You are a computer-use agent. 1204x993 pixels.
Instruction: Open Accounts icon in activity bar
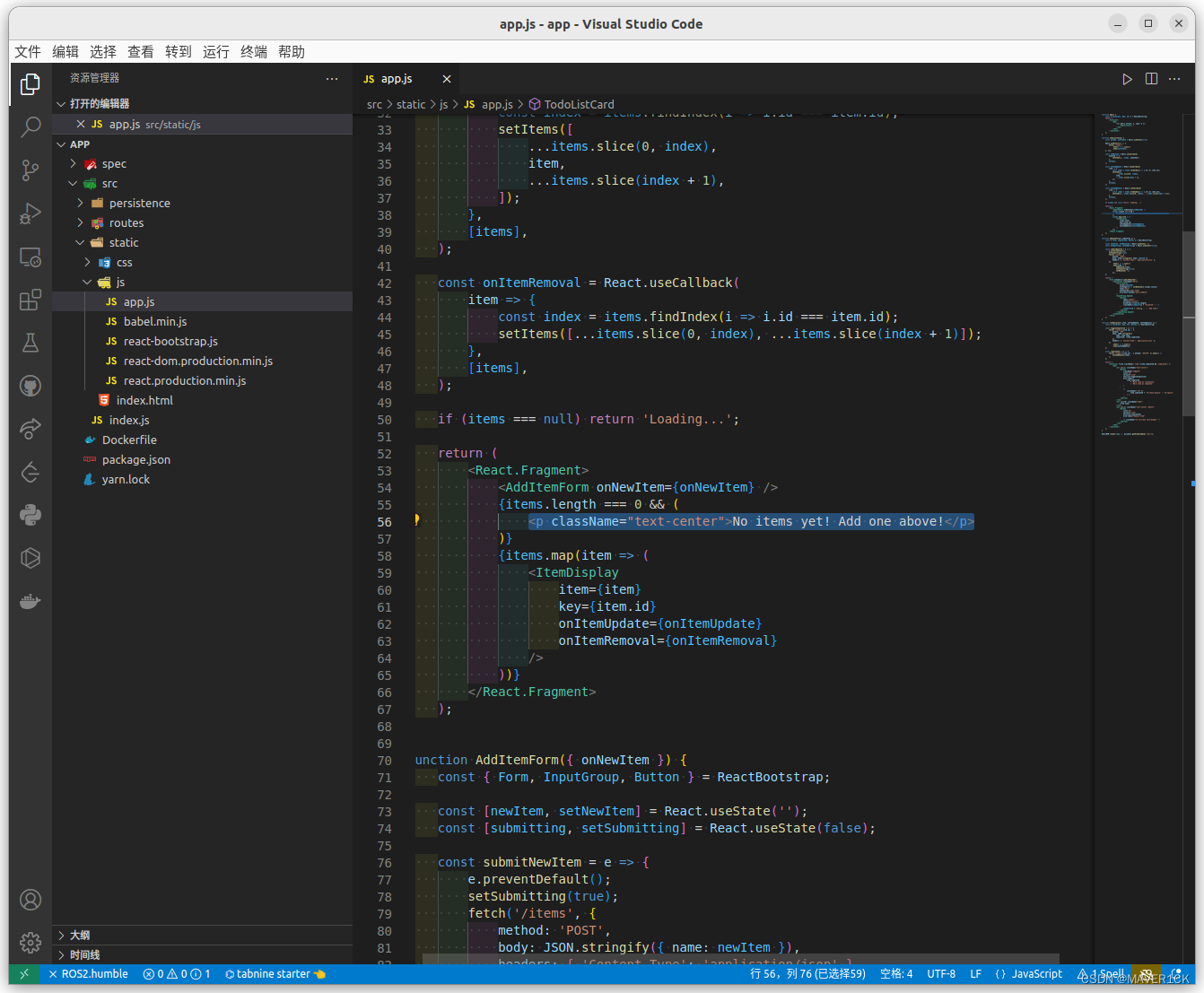point(31,900)
